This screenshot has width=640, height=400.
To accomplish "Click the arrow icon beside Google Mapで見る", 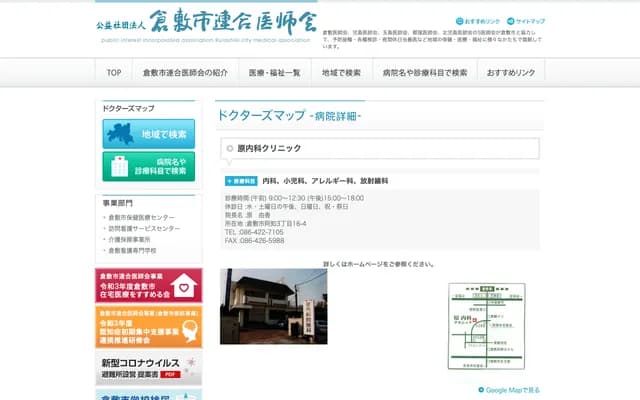I will click(481, 390).
